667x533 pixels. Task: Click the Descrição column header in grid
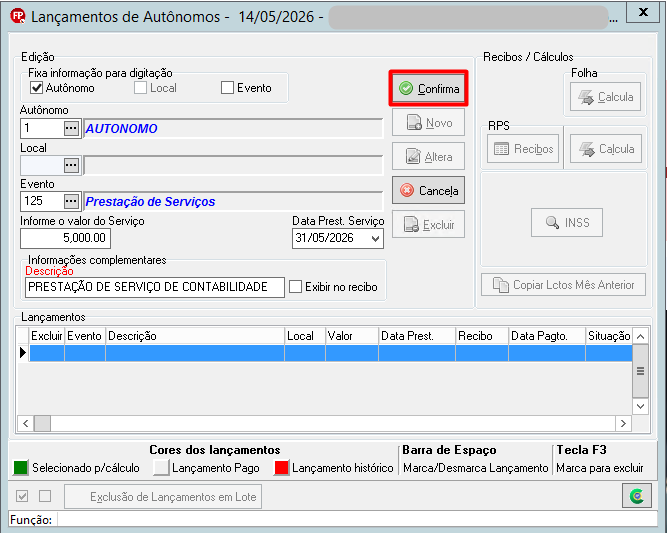(x=195, y=336)
